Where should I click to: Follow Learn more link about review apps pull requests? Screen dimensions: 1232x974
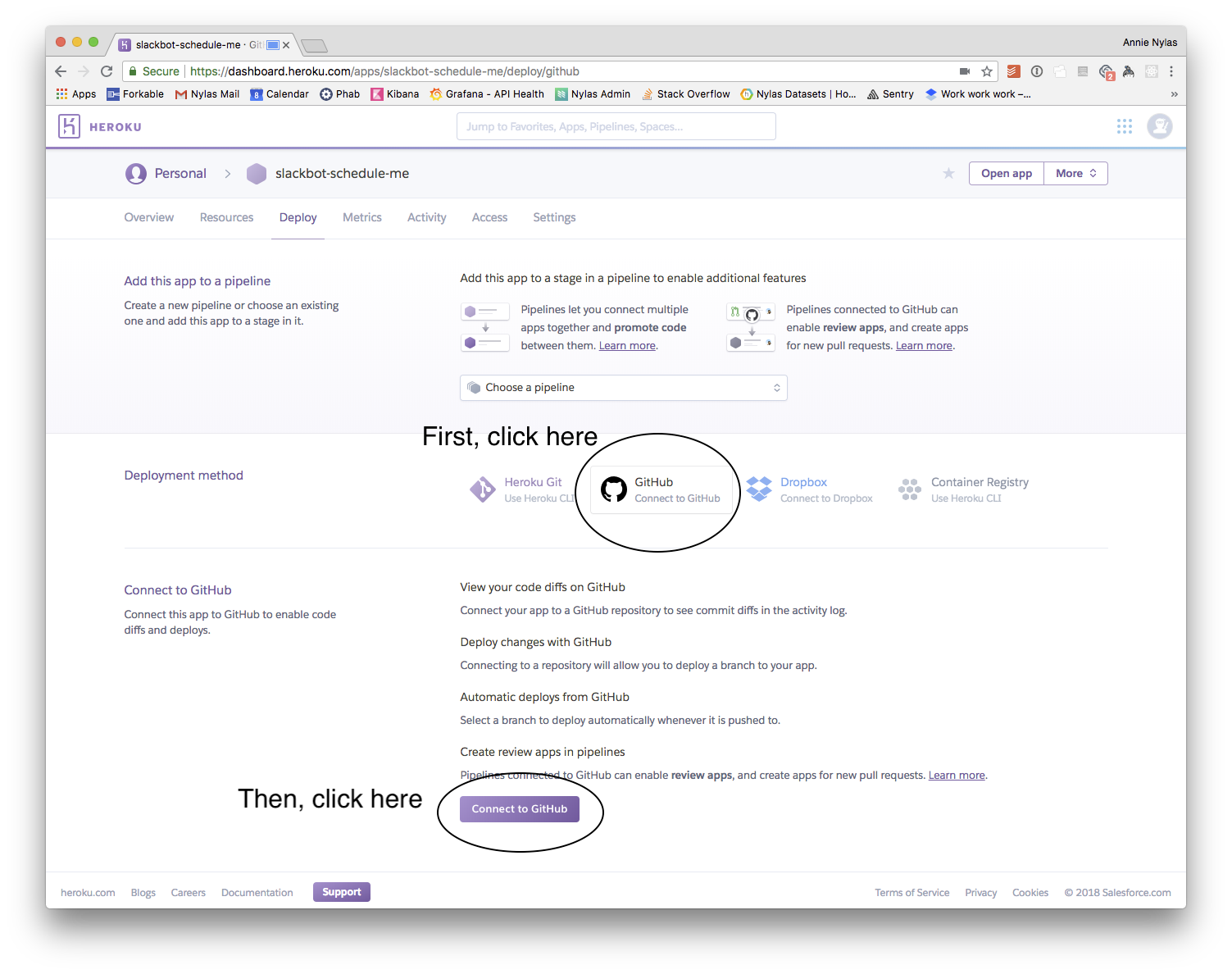coord(924,346)
